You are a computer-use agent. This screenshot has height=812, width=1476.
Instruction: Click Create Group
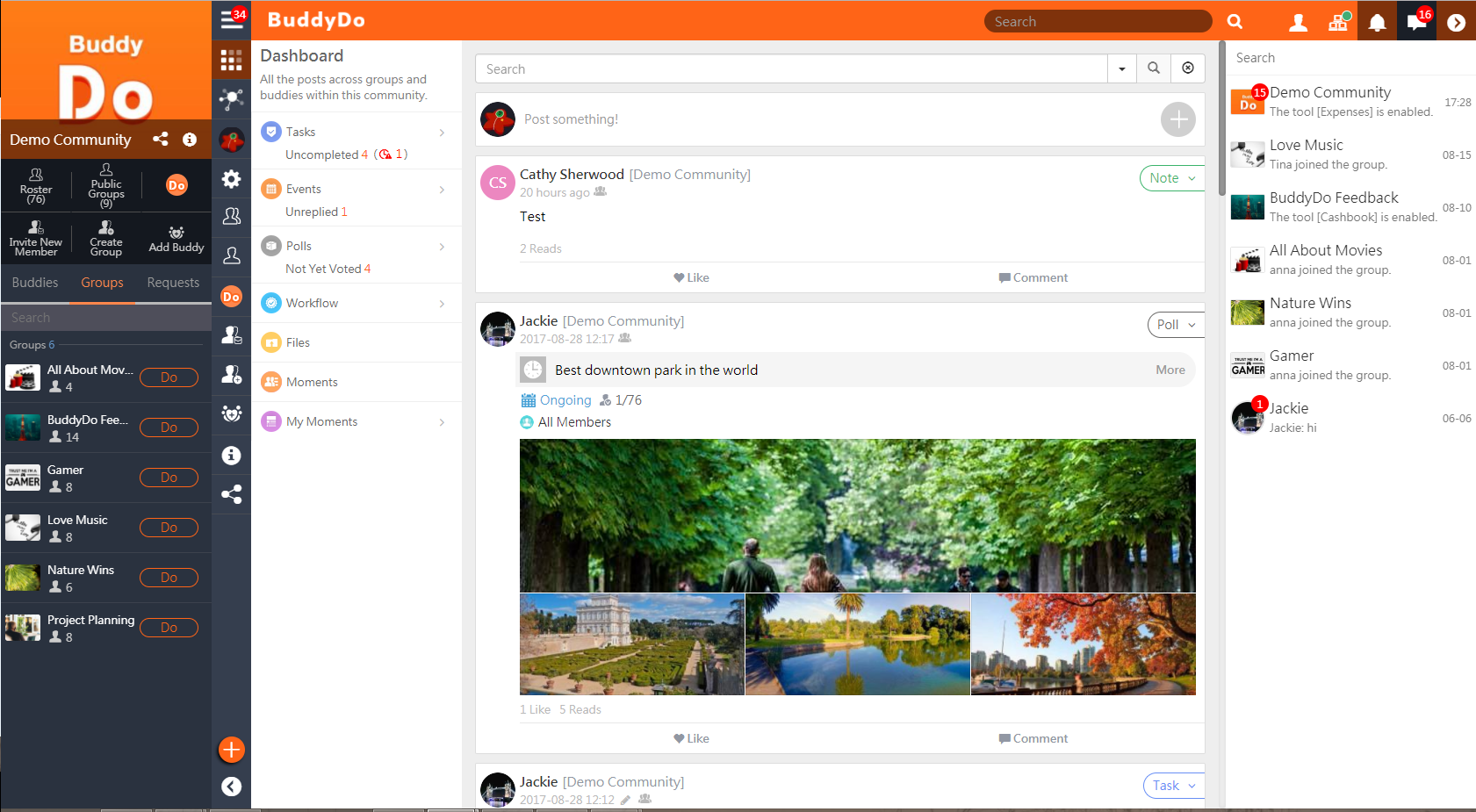pos(106,238)
